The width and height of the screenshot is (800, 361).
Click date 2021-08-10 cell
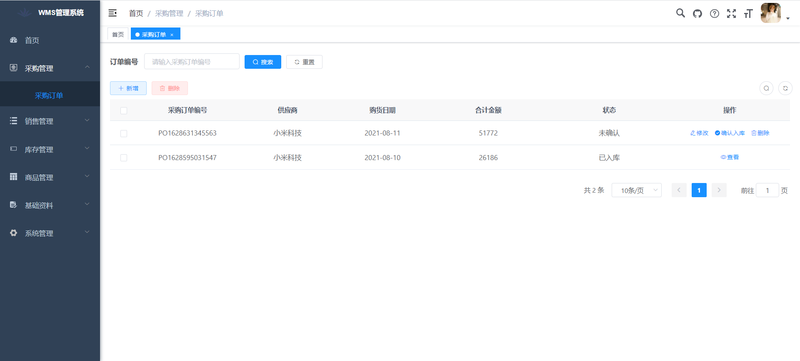383,158
